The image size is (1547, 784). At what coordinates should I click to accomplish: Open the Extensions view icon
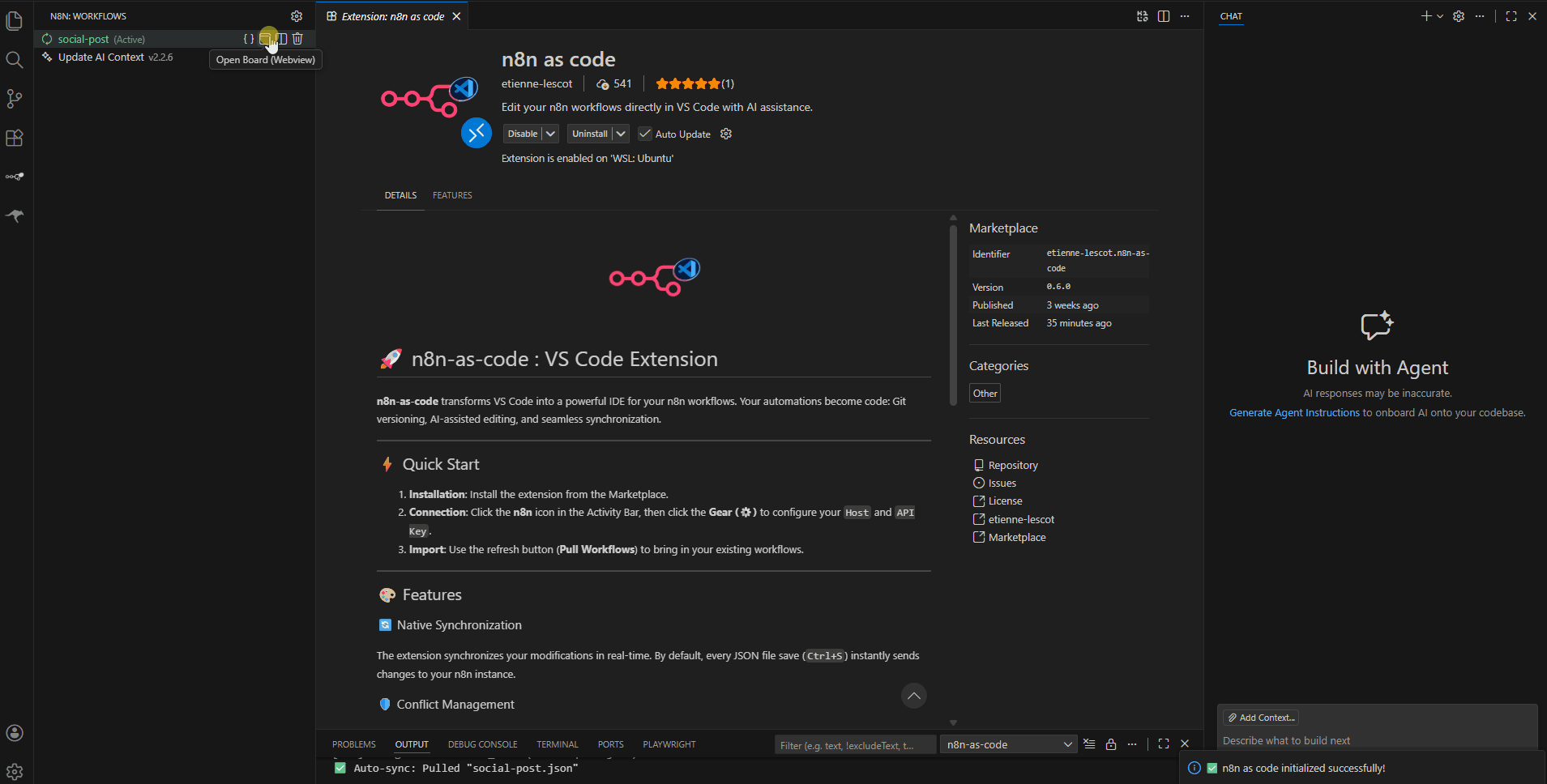(x=15, y=138)
